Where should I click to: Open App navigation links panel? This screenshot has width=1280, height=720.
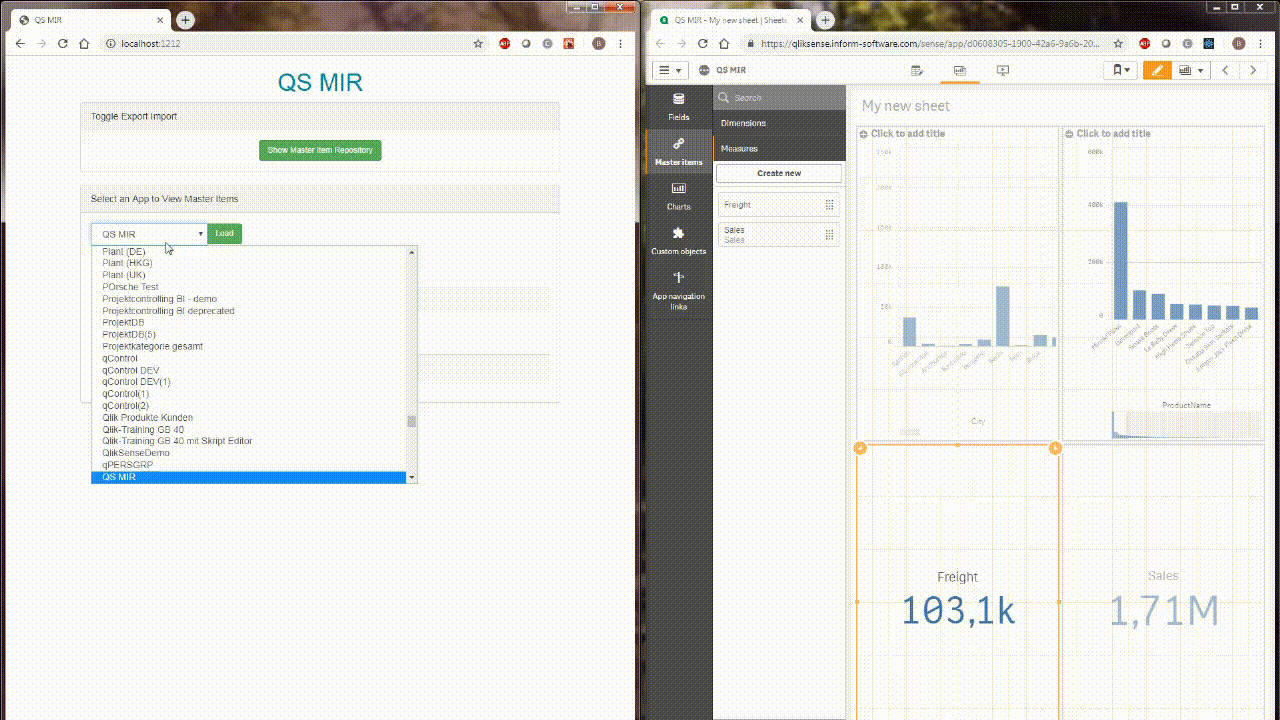678,291
